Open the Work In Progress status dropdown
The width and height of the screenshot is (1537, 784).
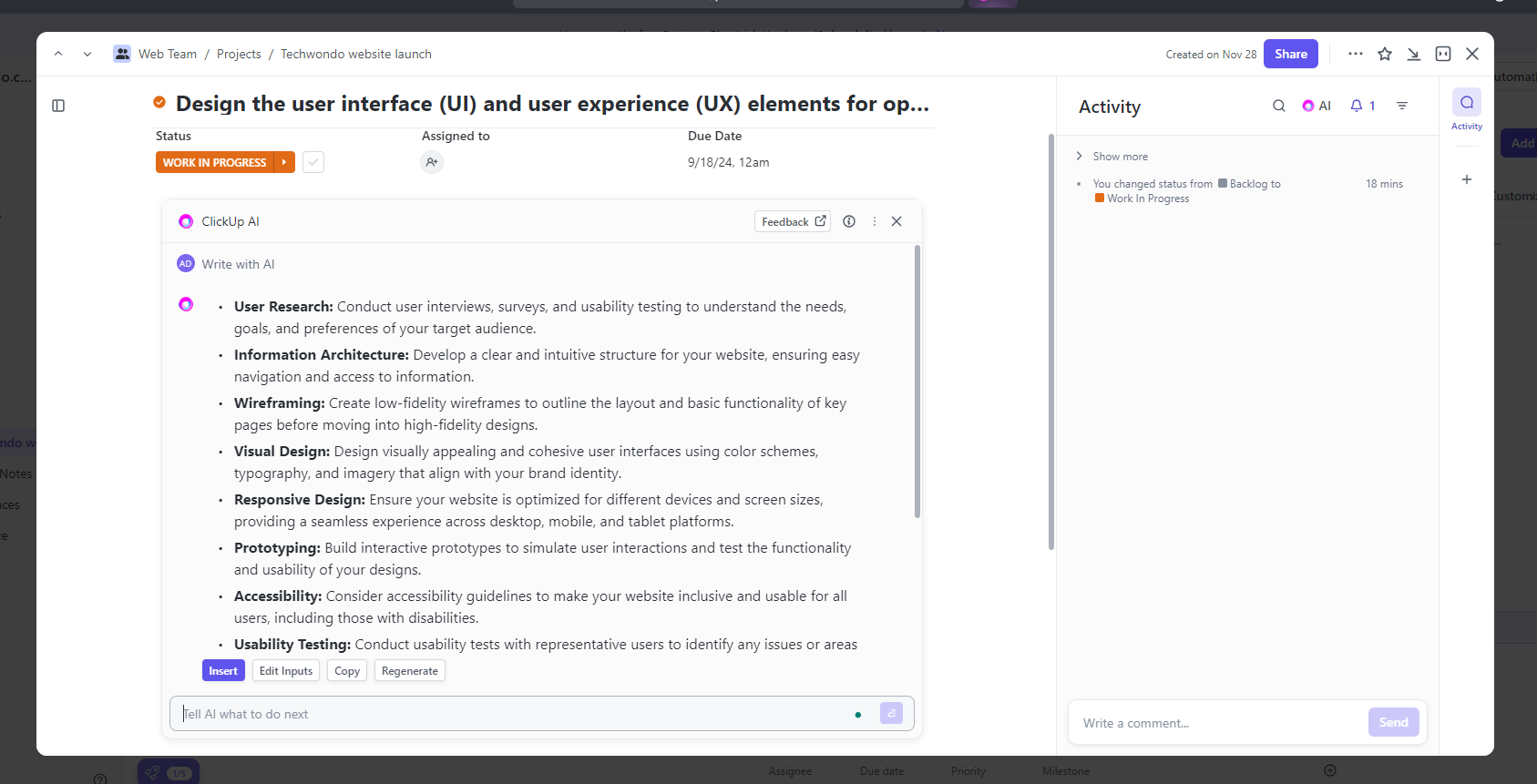(284, 162)
